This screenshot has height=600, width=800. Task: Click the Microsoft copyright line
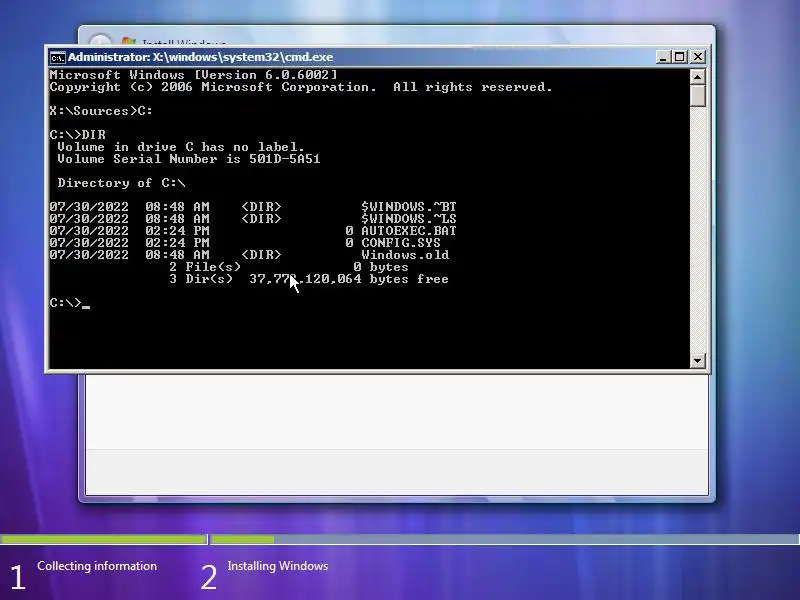click(301, 87)
